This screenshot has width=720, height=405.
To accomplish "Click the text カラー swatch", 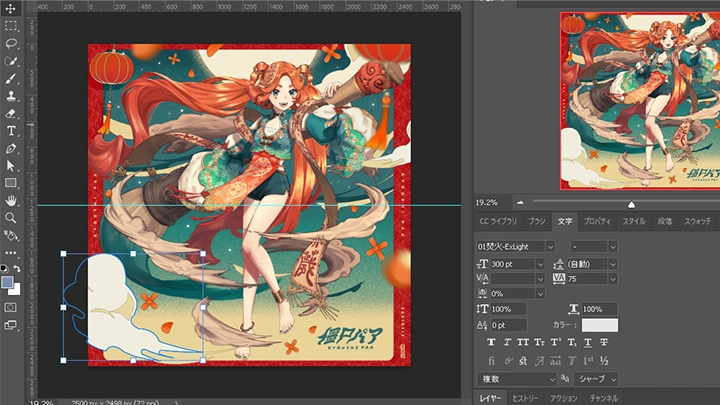I will click(600, 325).
